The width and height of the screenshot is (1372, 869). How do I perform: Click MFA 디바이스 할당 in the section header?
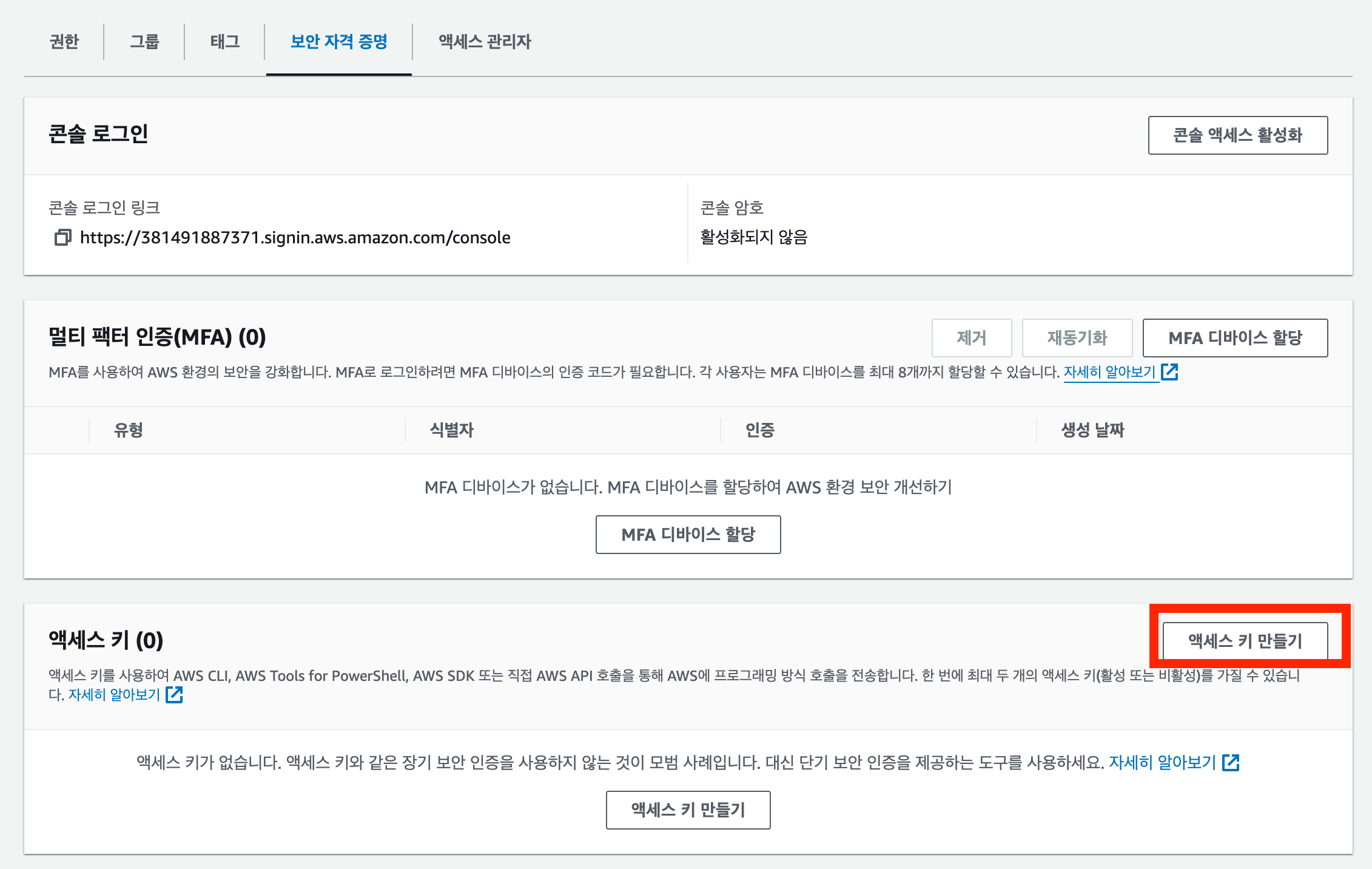tap(1235, 338)
